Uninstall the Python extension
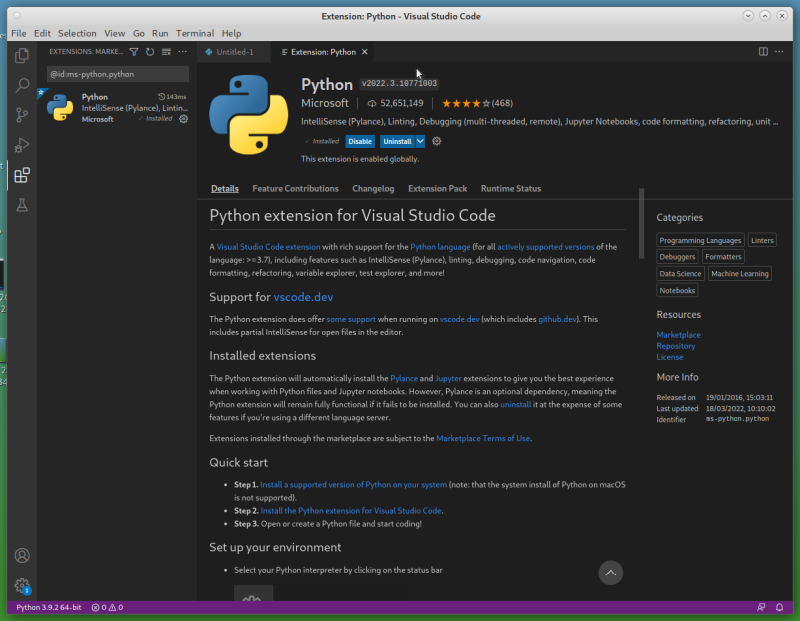This screenshot has height=621, width=800. click(397, 141)
